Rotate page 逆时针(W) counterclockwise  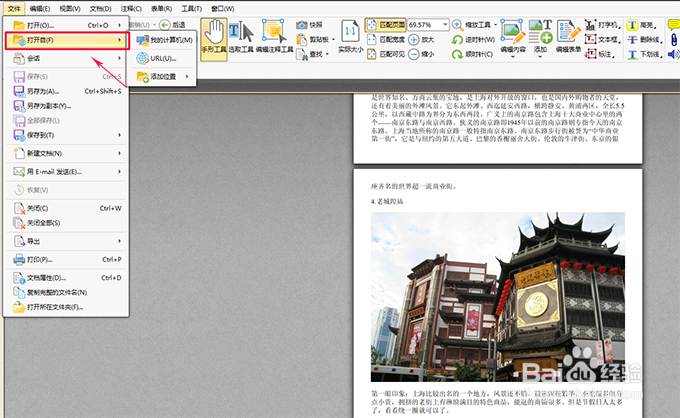(x=473, y=39)
